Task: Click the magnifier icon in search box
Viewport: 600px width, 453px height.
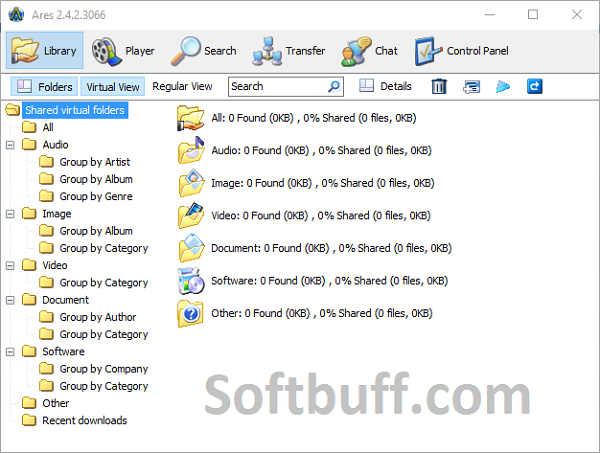Action: click(x=334, y=86)
